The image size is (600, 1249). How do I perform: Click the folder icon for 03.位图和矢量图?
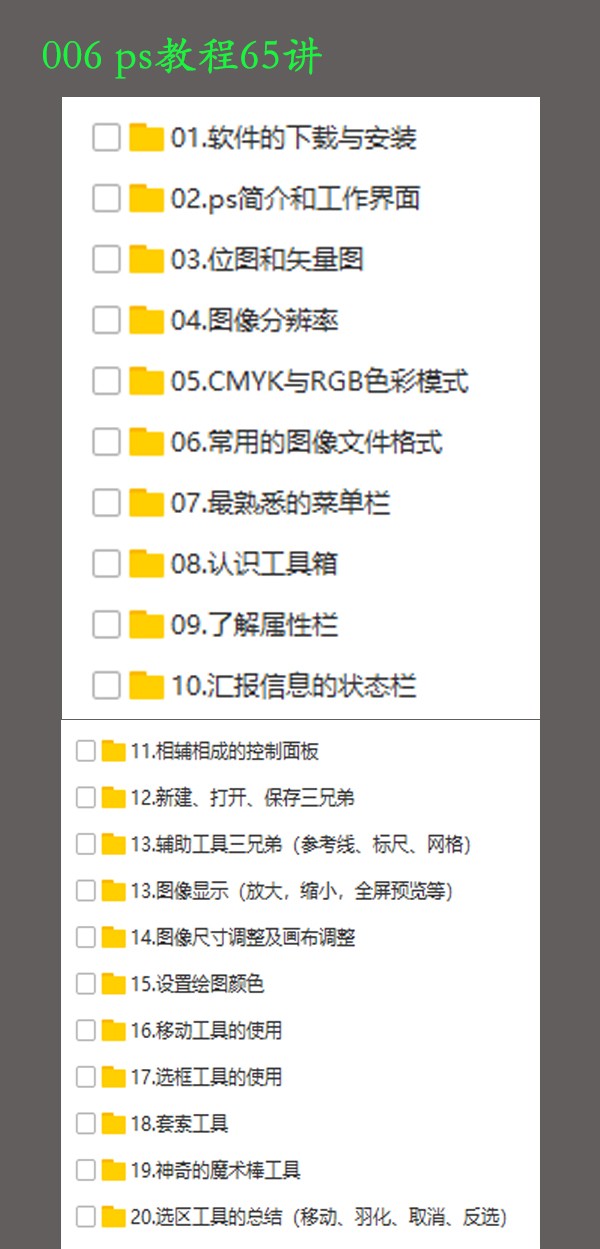146,259
